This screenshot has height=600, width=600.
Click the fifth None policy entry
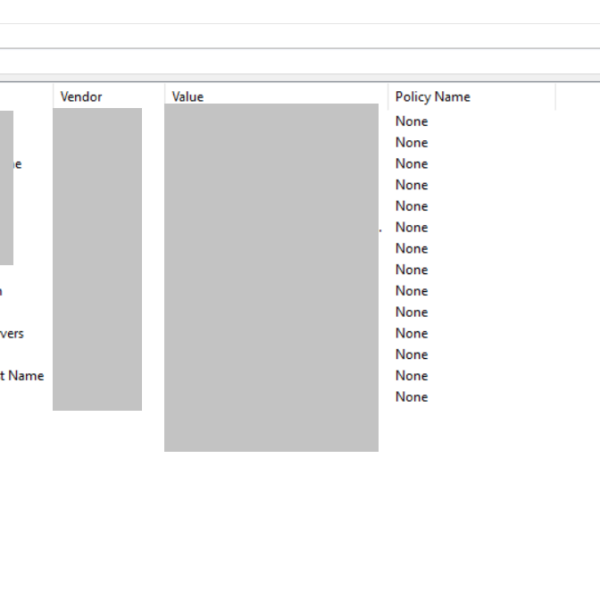pos(411,206)
